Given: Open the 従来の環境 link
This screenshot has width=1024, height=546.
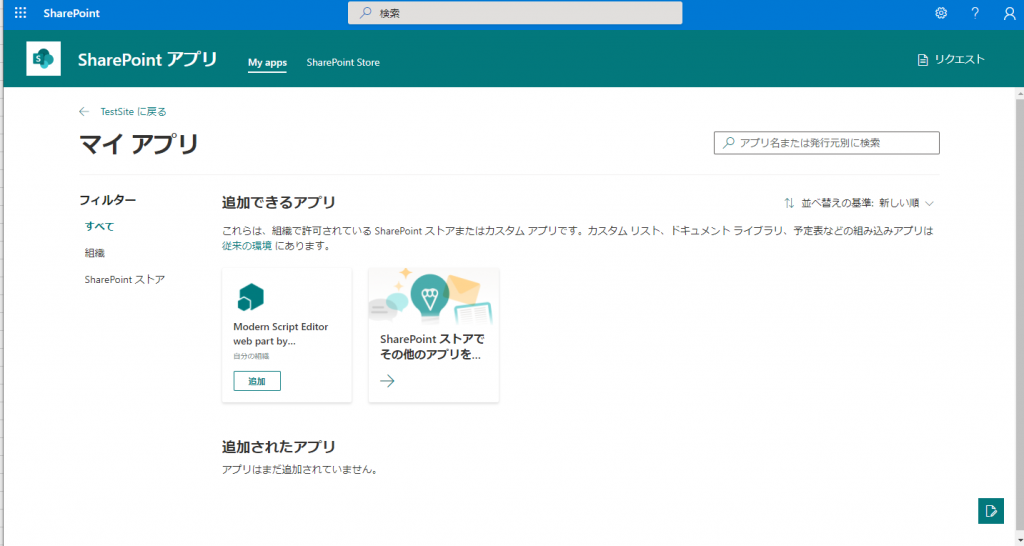Looking at the screenshot, I should pos(247,246).
